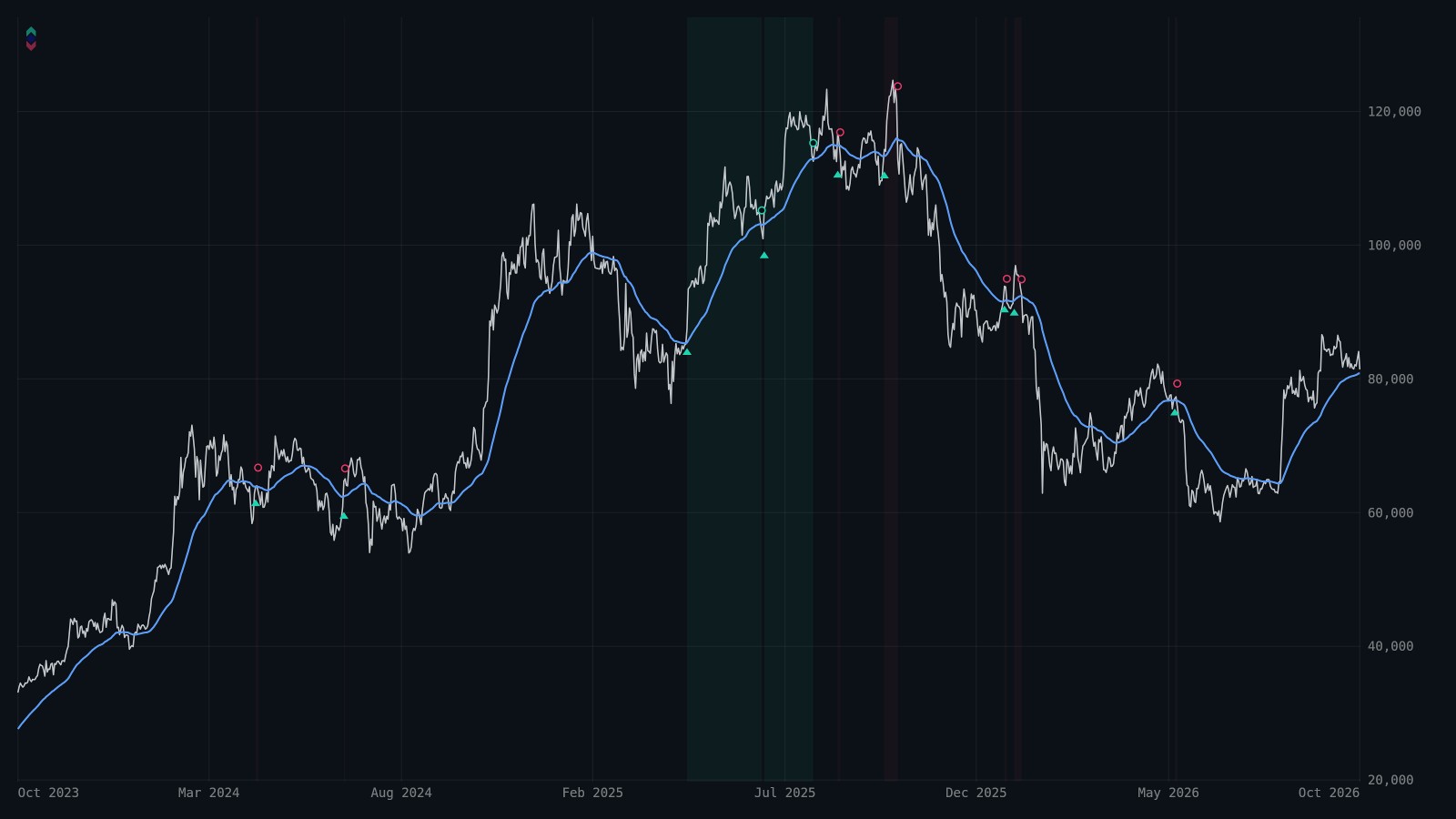Select the green circle marker nearest the 120,000 gridline
The image size is (1456, 819).
[814, 143]
